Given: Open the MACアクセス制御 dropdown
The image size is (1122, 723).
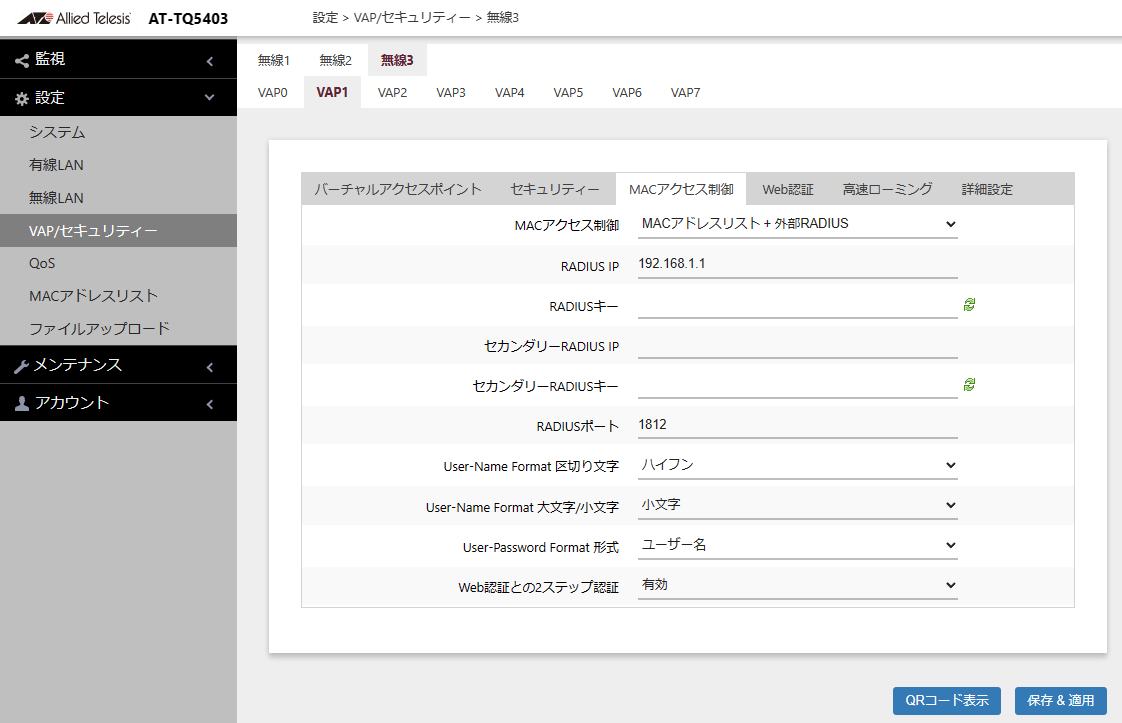Looking at the screenshot, I should click(x=797, y=224).
